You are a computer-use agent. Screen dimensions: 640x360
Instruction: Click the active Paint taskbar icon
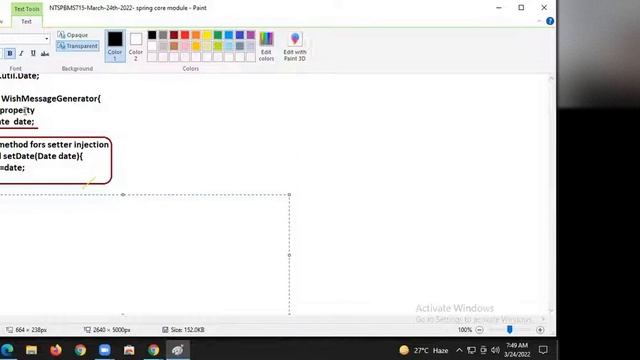[178, 350]
